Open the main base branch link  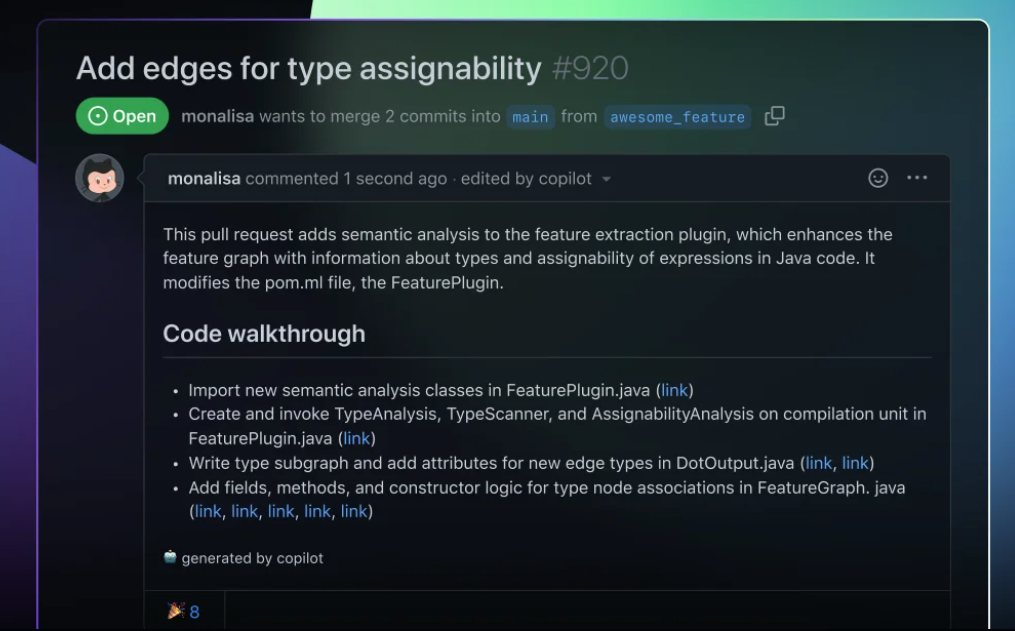click(530, 117)
